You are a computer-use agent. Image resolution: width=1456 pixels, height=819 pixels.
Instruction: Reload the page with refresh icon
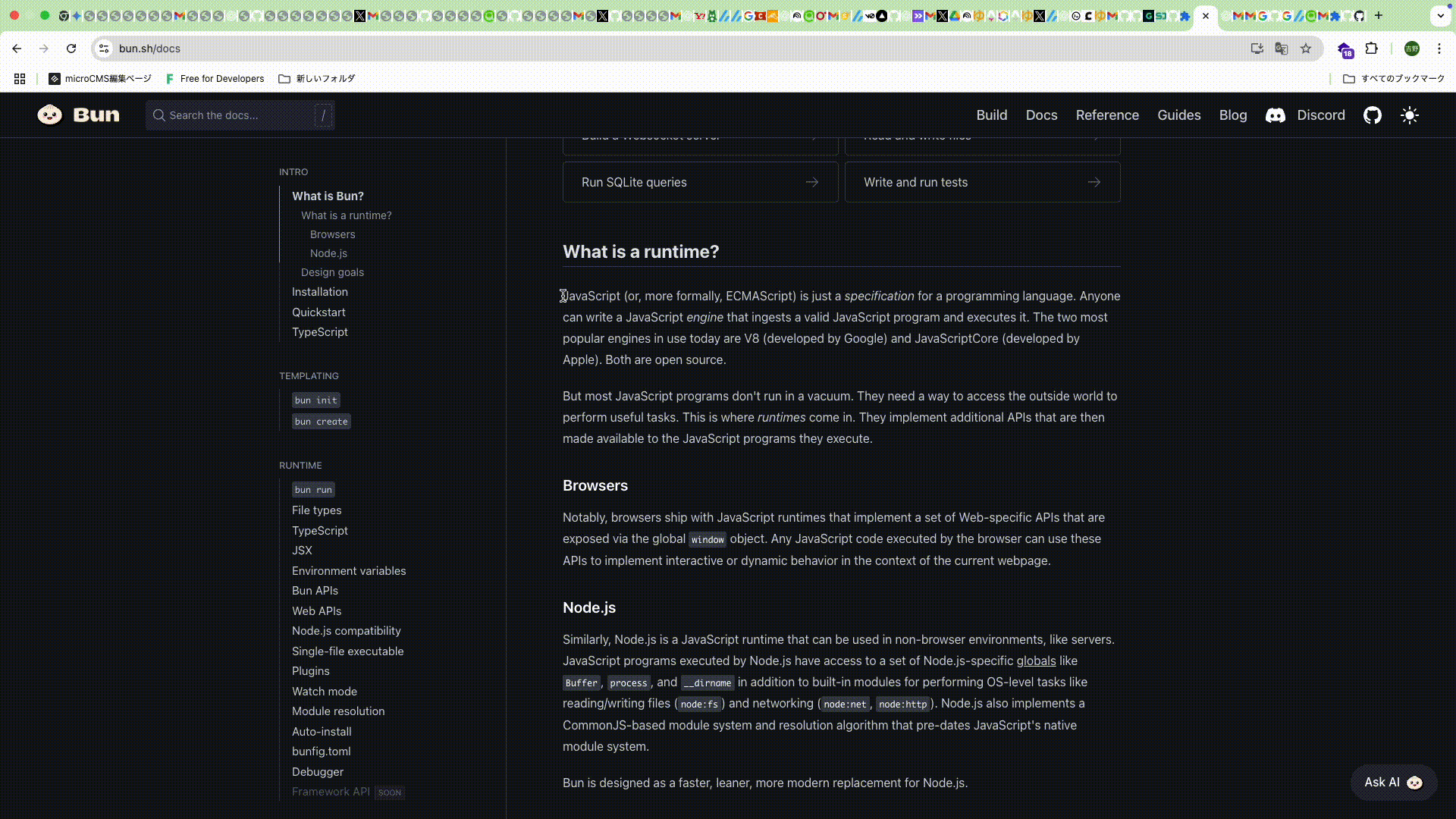tap(71, 49)
